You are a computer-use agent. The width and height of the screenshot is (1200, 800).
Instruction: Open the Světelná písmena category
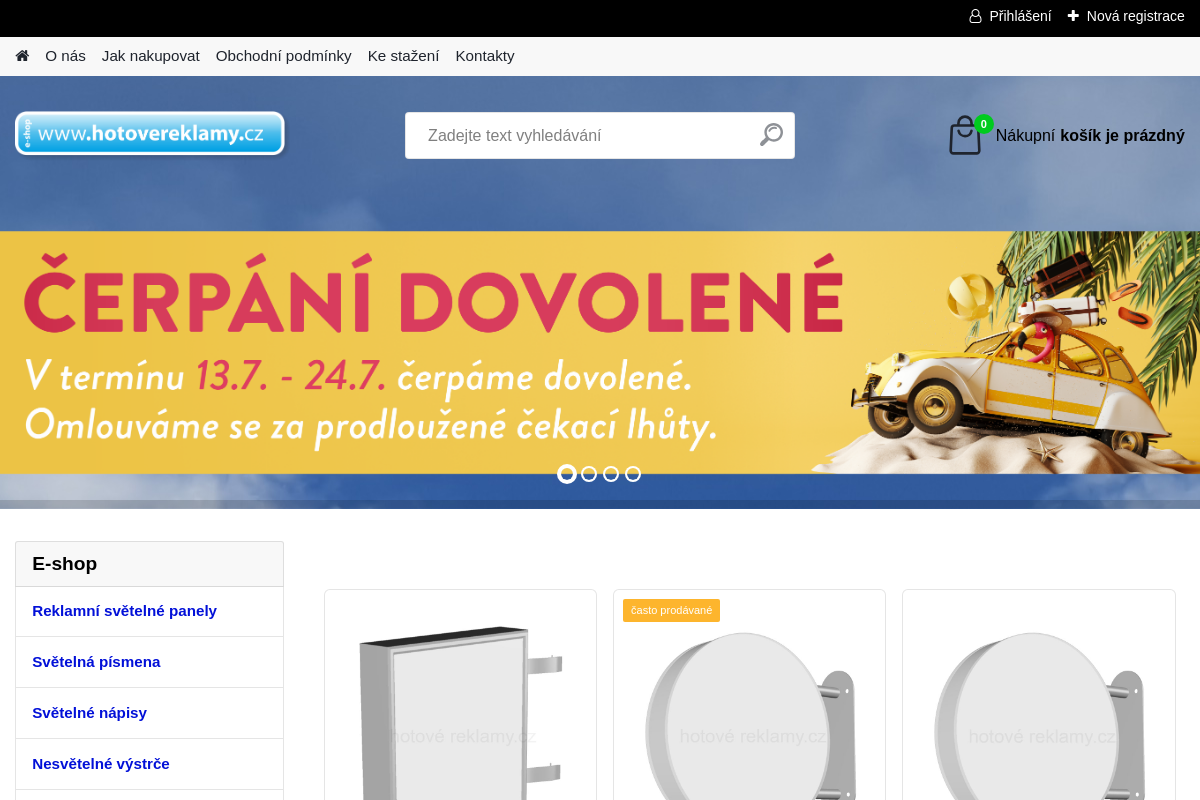click(x=150, y=662)
